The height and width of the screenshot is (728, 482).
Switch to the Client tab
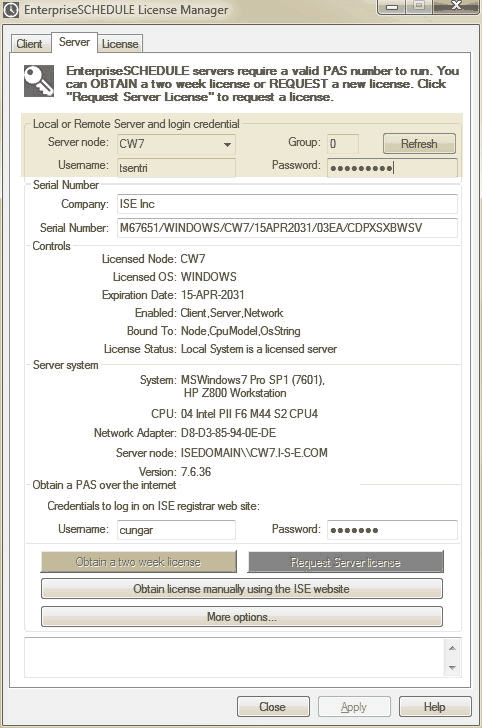[29, 44]
